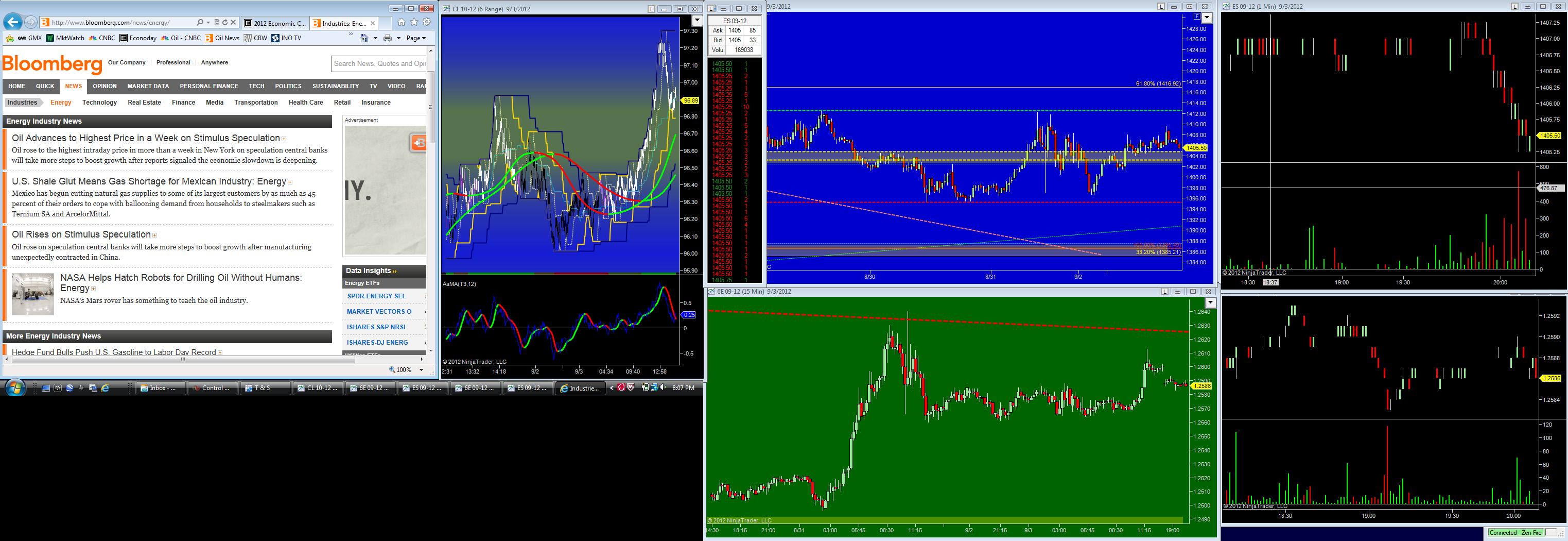Click the browser zoom magnifier icon in status bar
1568x541 pixels.
[393, 370]
